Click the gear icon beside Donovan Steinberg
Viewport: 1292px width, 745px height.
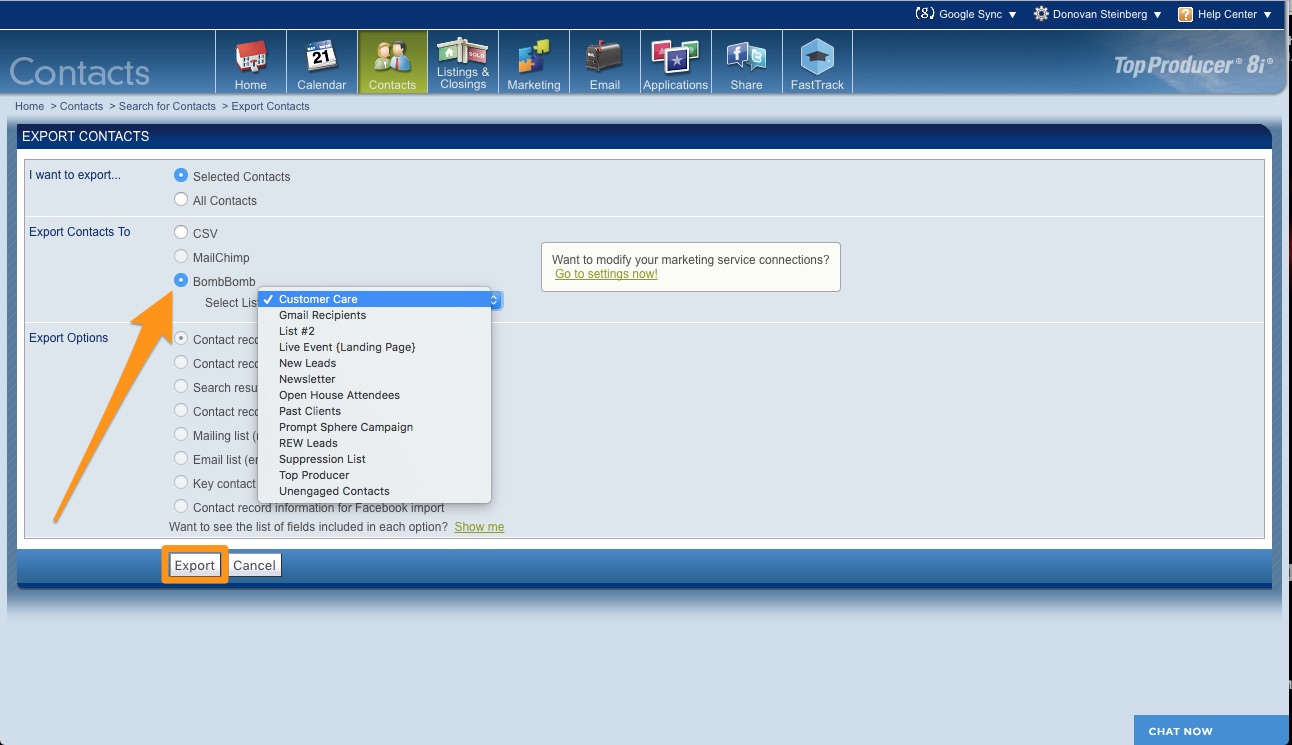click(1041, 14)
